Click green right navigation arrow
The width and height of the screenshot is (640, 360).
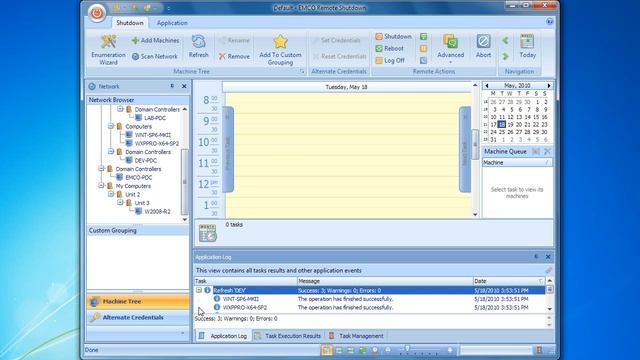(x=505, y=56)
